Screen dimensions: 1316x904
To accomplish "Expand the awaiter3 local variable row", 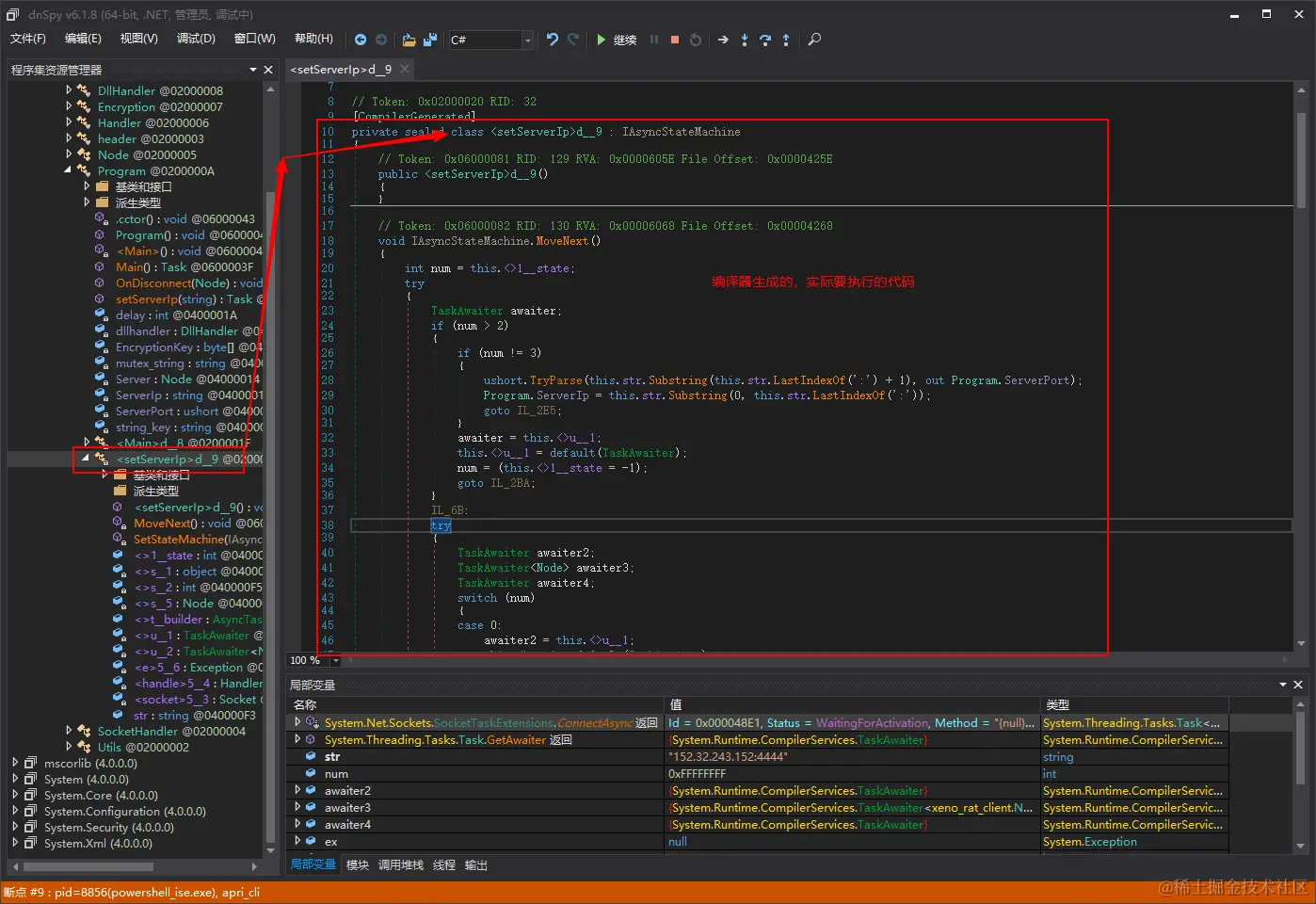I will pos(297,807).
